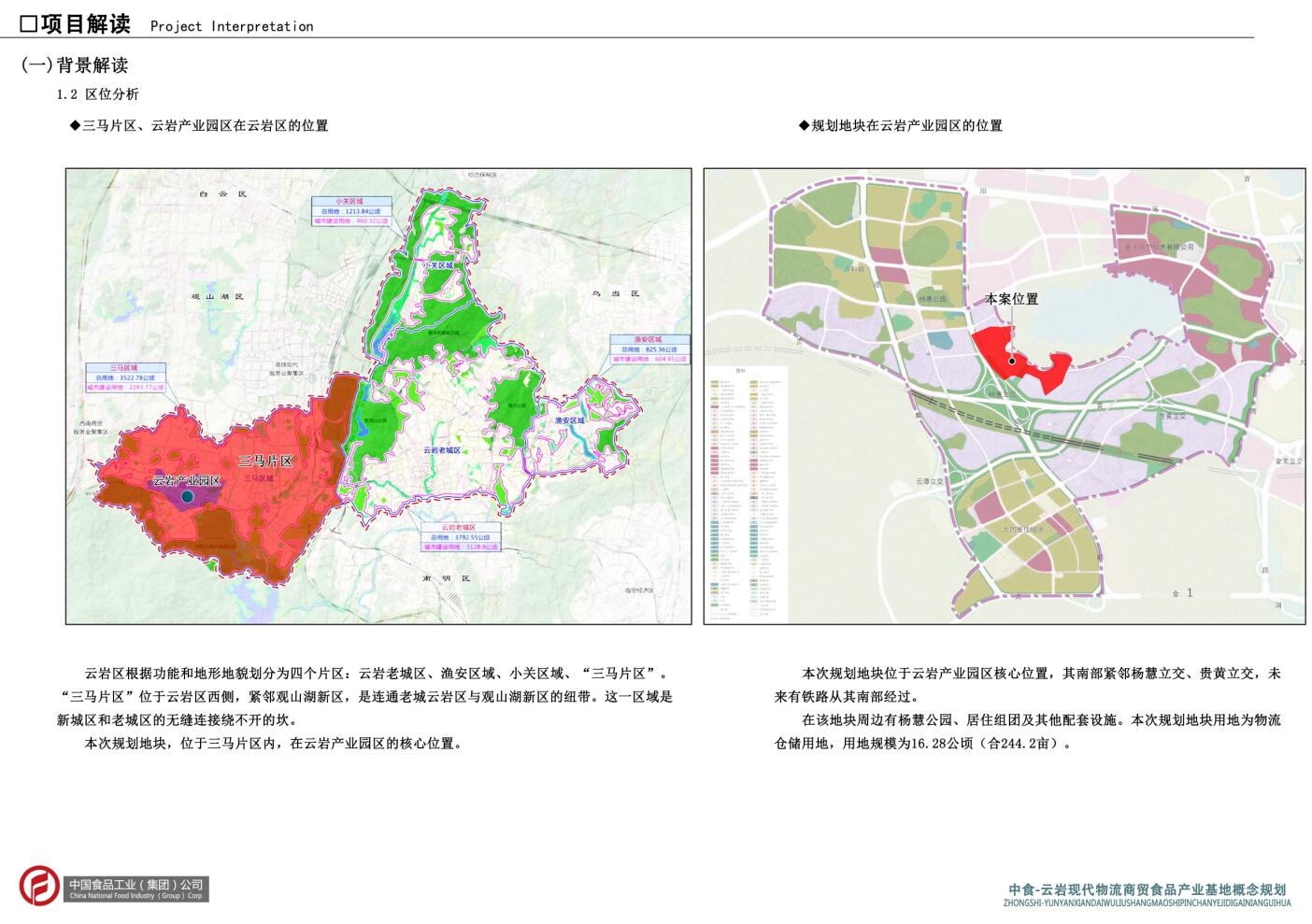The image size is (1312, 924).
Task: Click the sentence 本次规划地块，位于三马片区内
Action: click(274, 744)
